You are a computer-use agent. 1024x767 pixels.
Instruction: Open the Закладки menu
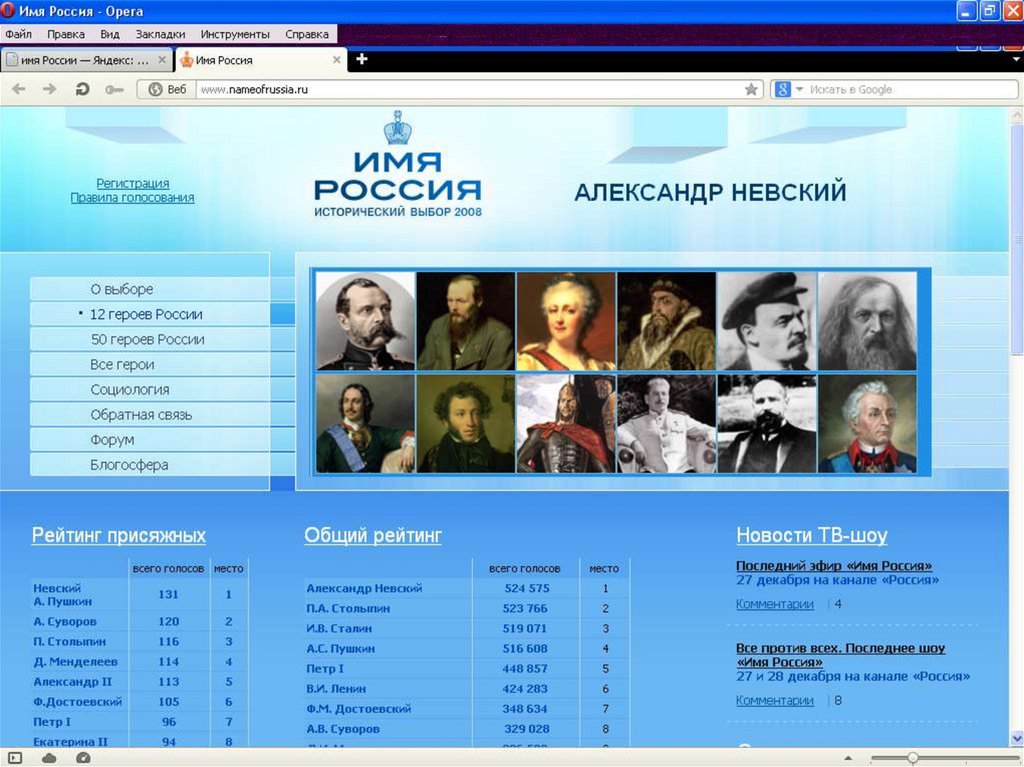[160, 34]
